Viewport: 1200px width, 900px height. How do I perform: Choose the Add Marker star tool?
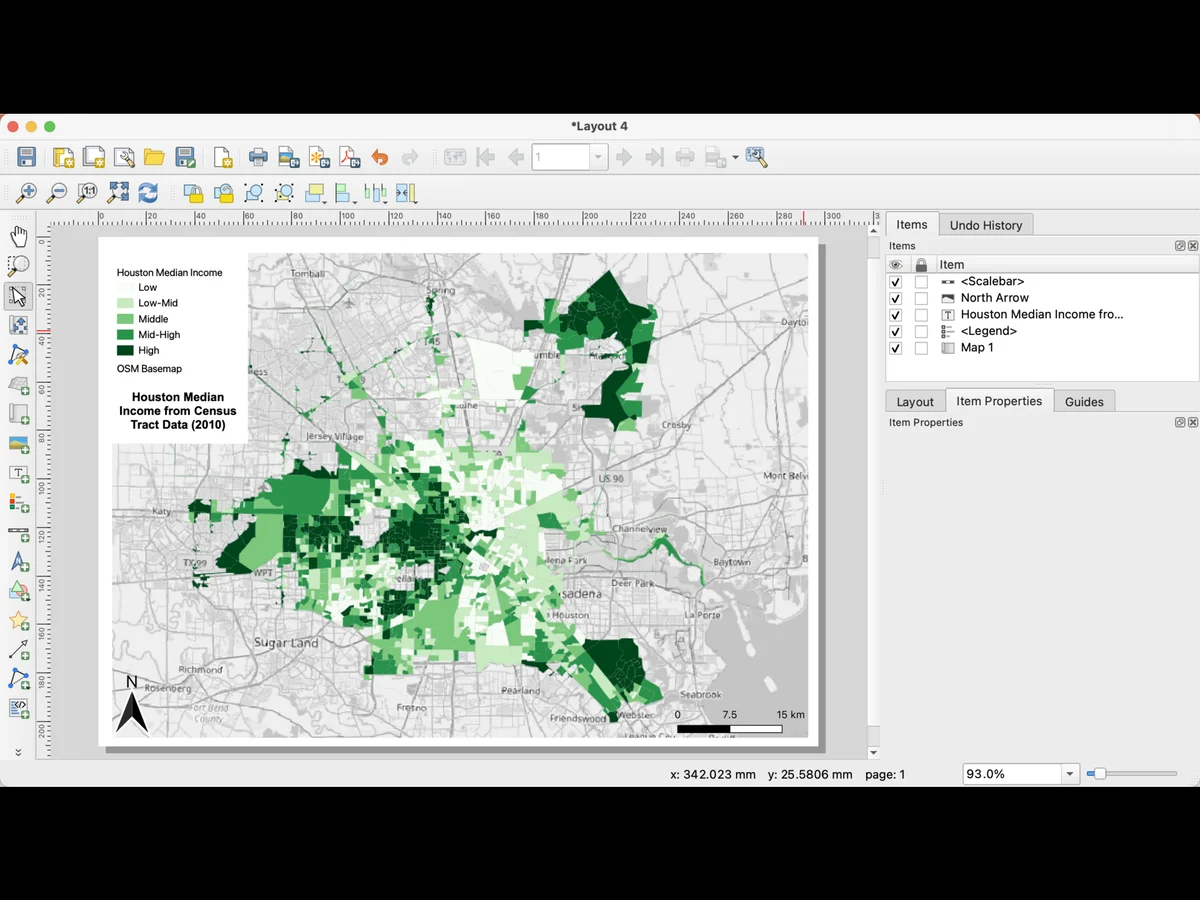tap(18, 621)
